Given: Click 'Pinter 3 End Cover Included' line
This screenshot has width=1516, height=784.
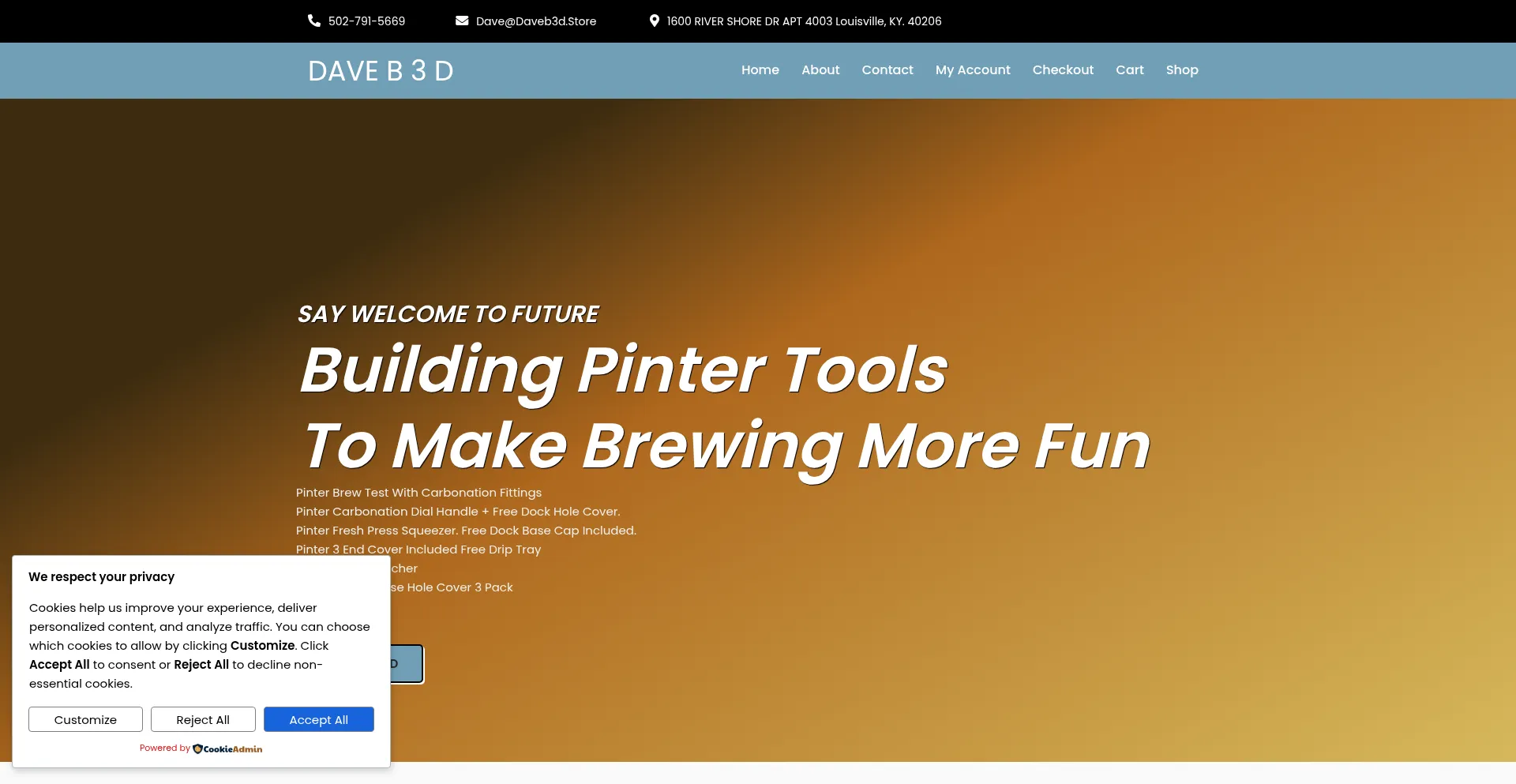Looking at the screenshot, I should (x=418, y=550).
